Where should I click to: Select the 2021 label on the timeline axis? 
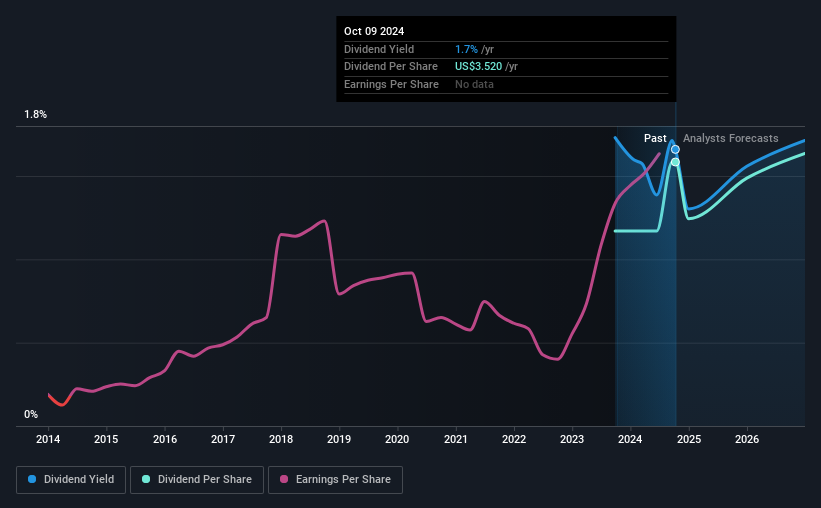coord(456,439)
